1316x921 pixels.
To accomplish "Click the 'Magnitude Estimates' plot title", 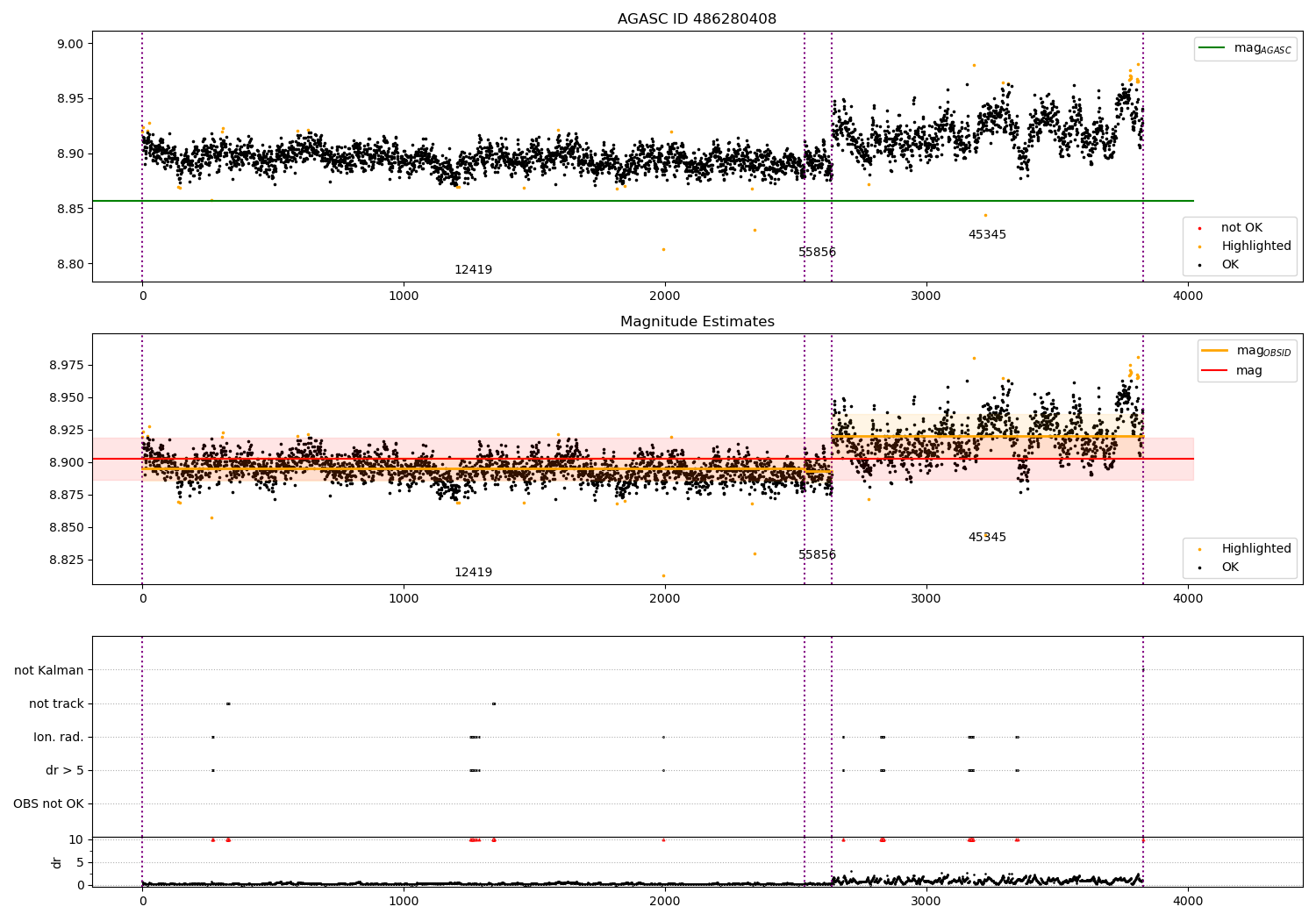I will (697, 322).
